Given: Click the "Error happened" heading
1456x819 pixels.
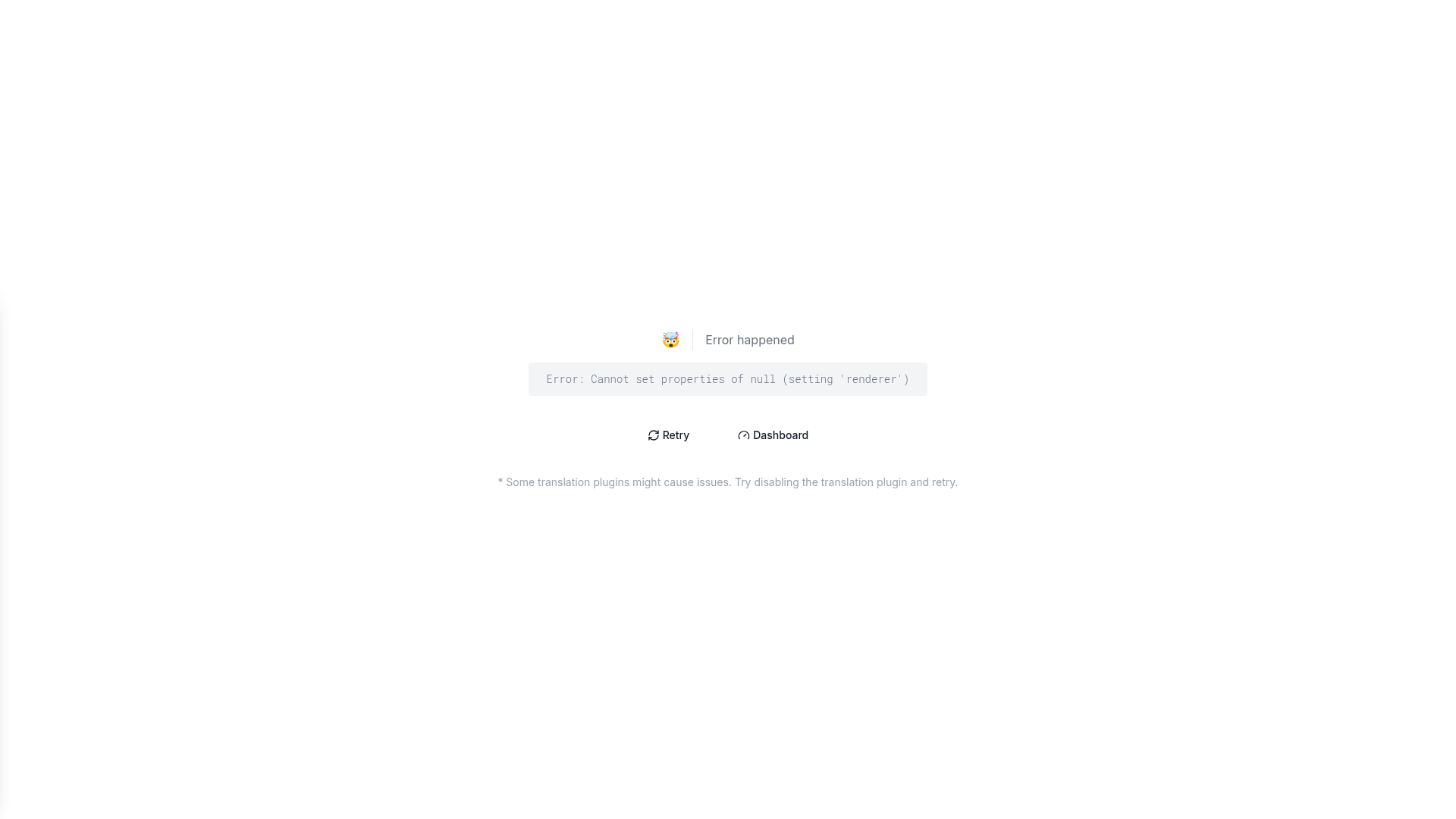Looking at the screenshot, I should pos(750,340).
